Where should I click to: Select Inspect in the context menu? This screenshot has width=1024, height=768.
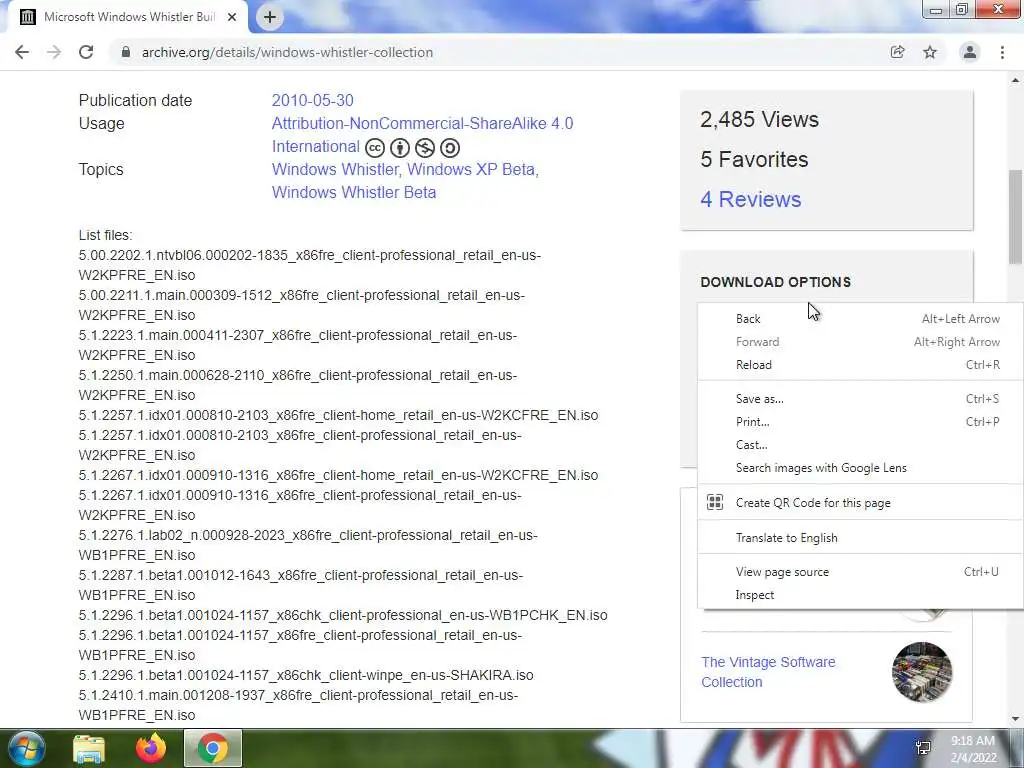(859, 595)
